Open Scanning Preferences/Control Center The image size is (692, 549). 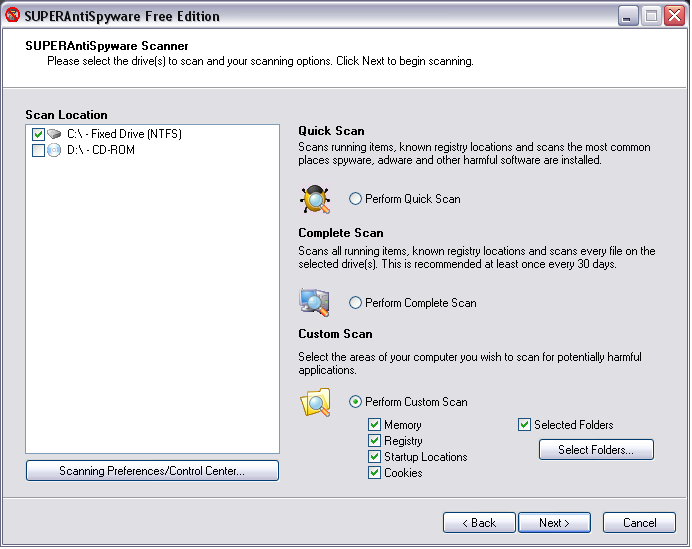152,471
